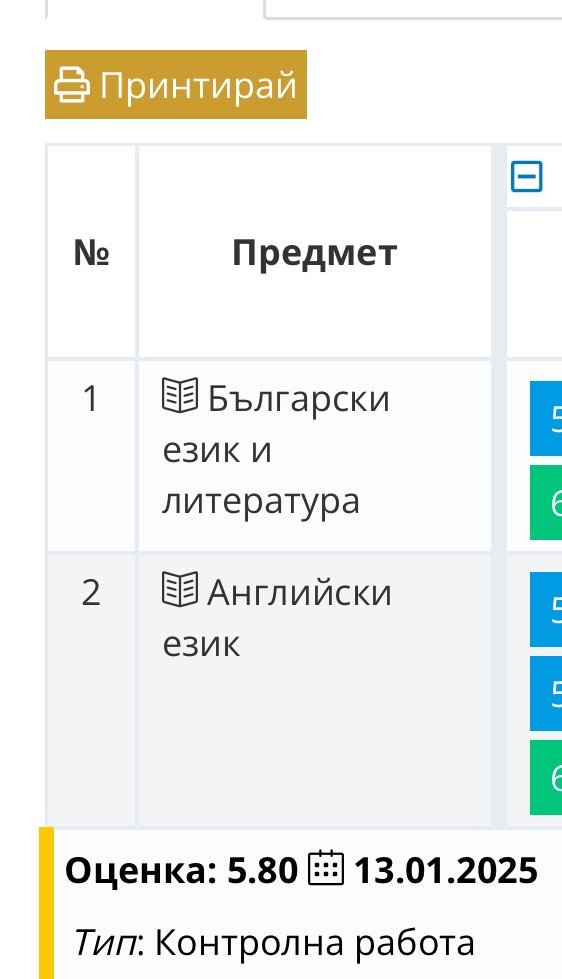Click the calendar icon in grade tooltip
Viewport: 562px width, 979px height.
click(326, 868)
